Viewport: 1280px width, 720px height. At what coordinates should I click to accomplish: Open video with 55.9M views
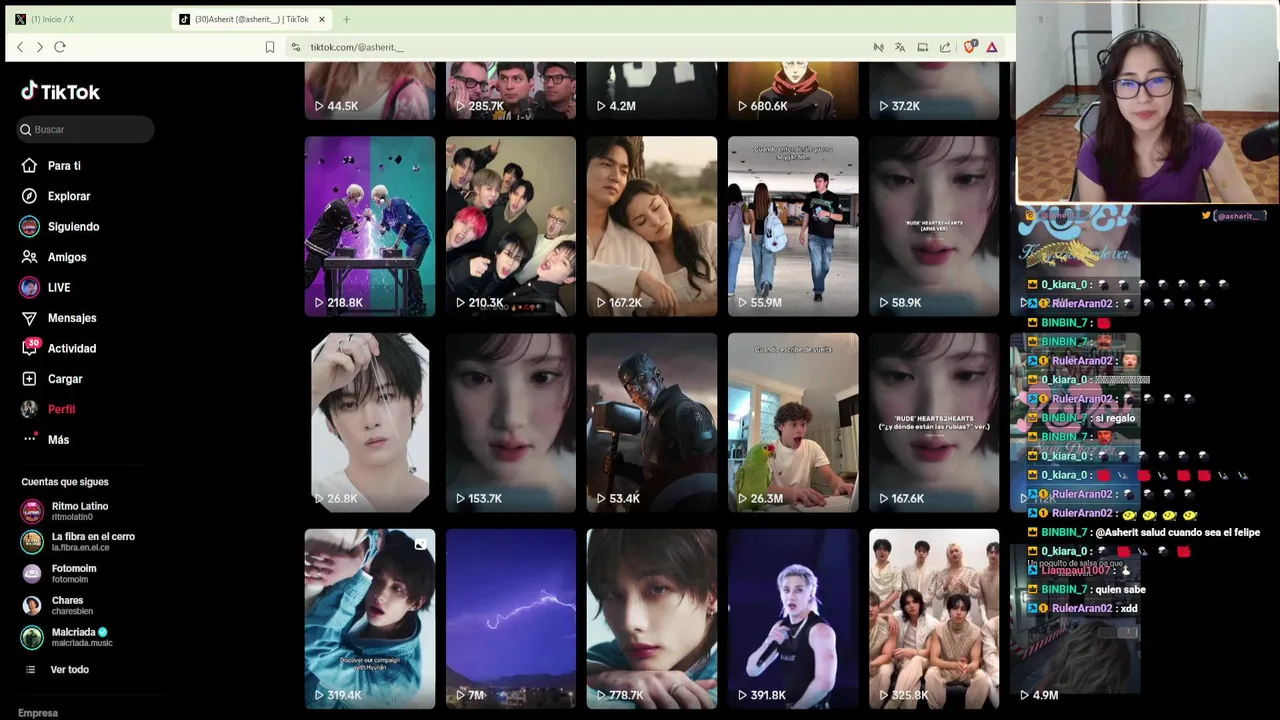coord(793,226)
